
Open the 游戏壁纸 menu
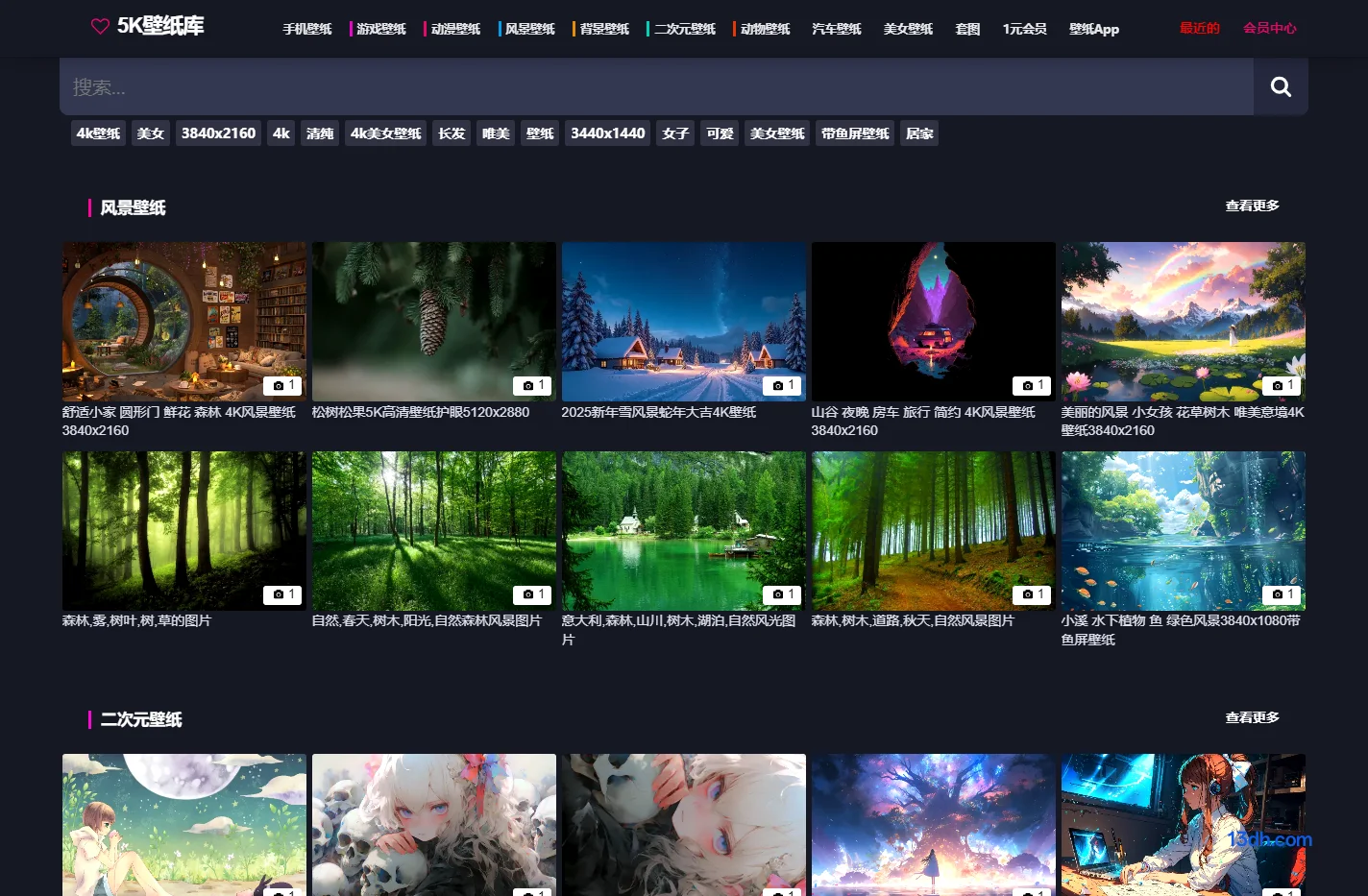pyautogui.click(x=381, y=29)
